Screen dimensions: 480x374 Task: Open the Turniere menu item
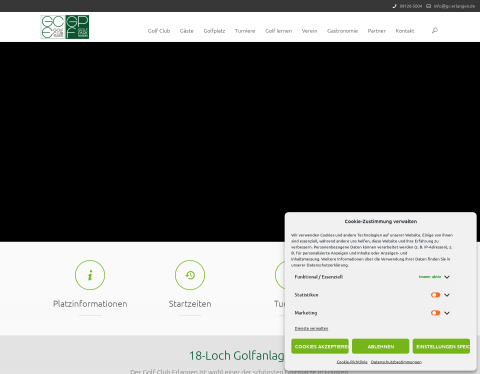245,31
